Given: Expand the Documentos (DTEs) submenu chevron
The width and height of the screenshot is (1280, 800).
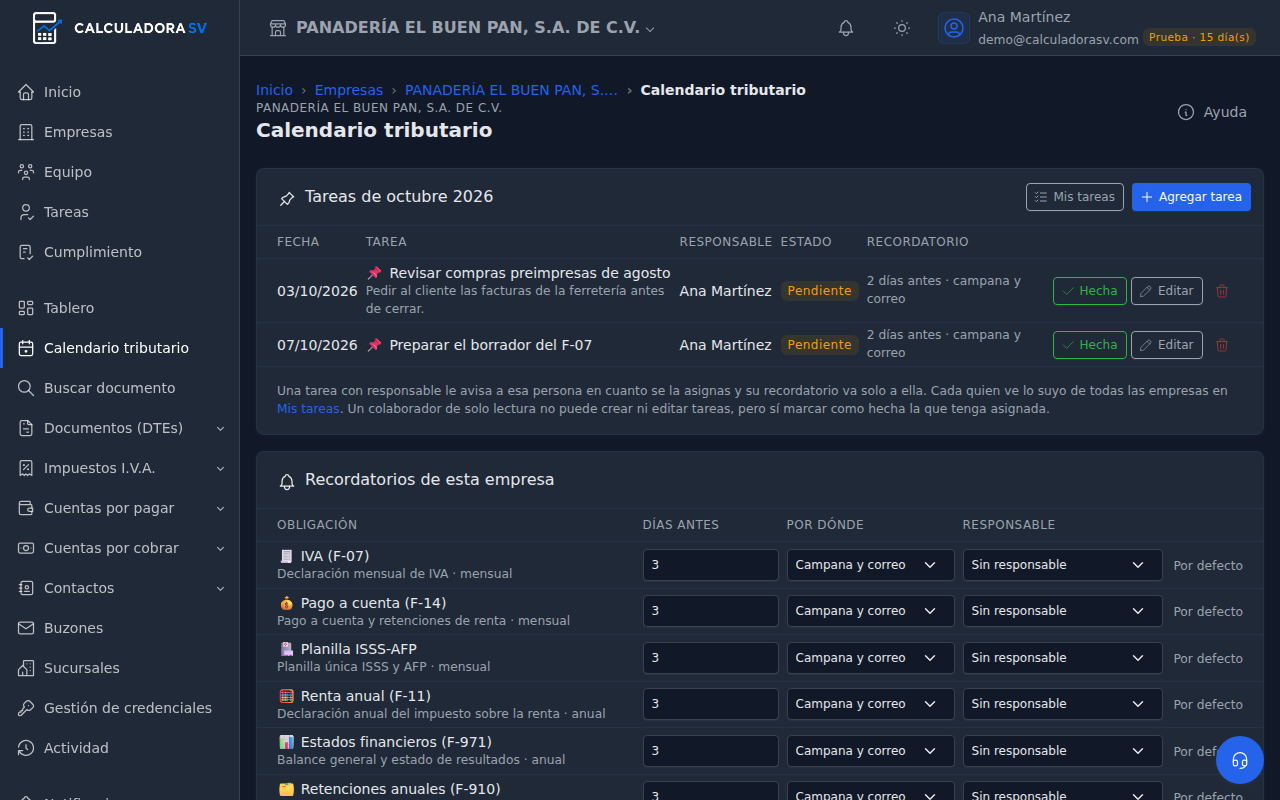Looking at the screenshot, I should click(220, 429).
